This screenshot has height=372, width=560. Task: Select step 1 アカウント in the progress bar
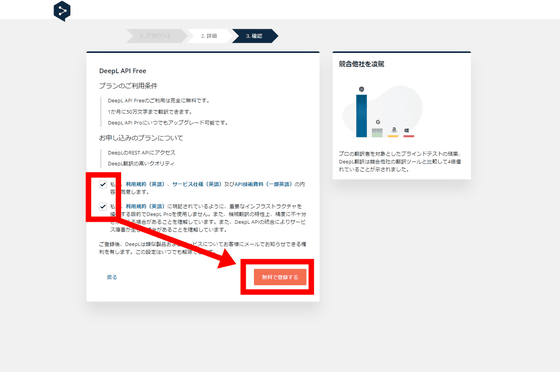[x=156, y=36]
